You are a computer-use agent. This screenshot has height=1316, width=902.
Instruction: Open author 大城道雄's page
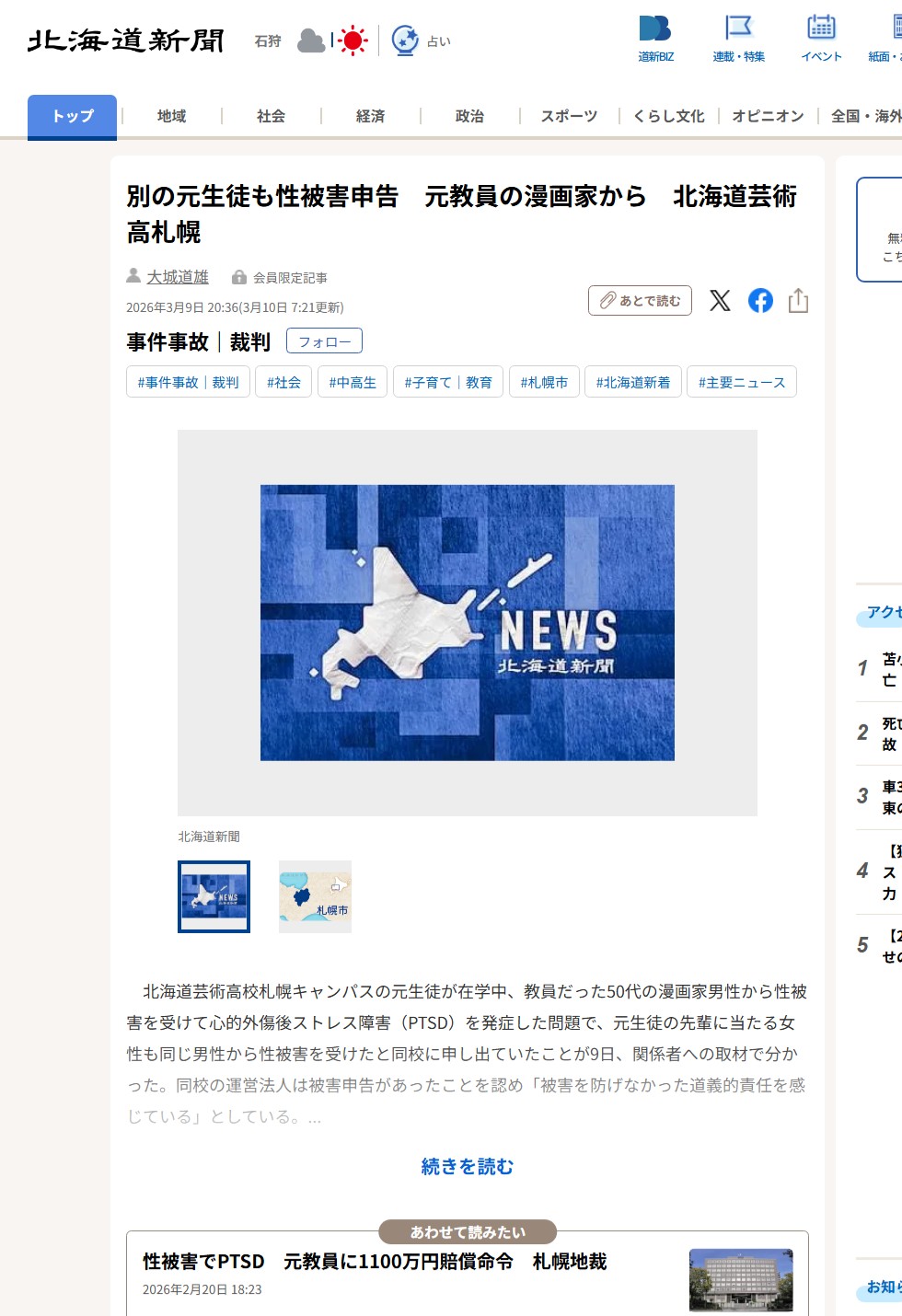178,277
